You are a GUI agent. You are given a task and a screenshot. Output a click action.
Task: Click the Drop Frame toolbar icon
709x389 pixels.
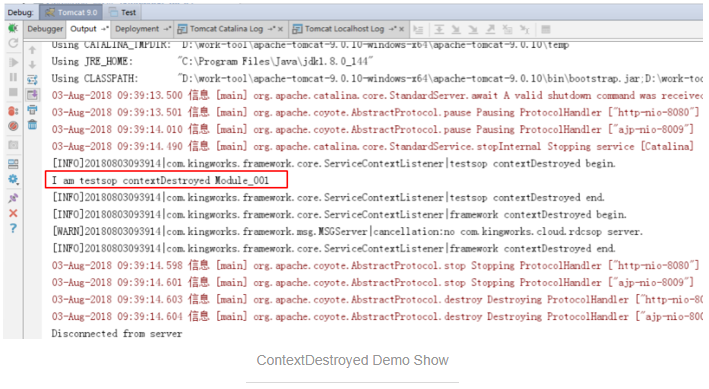pos(507,29)
